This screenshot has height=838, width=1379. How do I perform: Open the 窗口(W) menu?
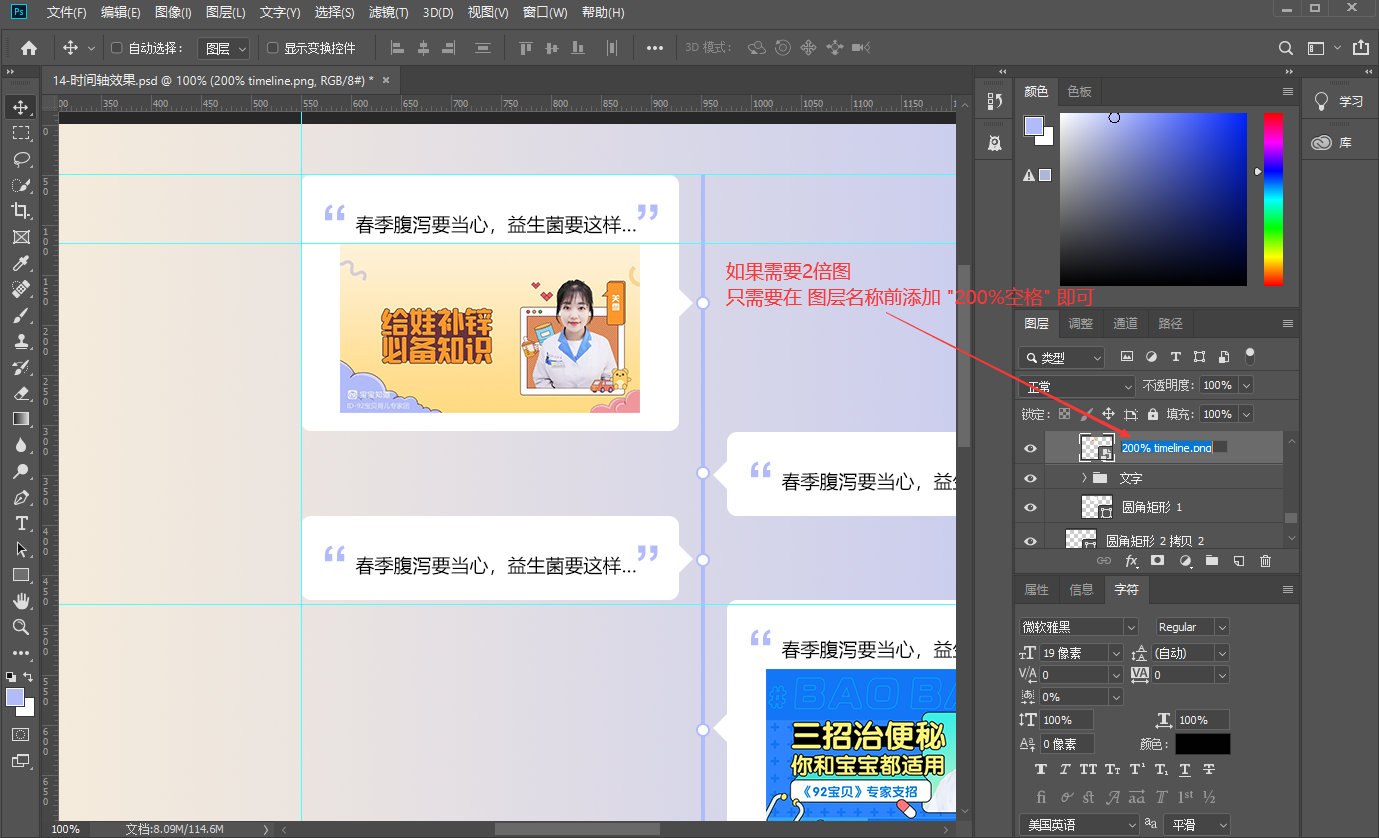tap(545, 13)
